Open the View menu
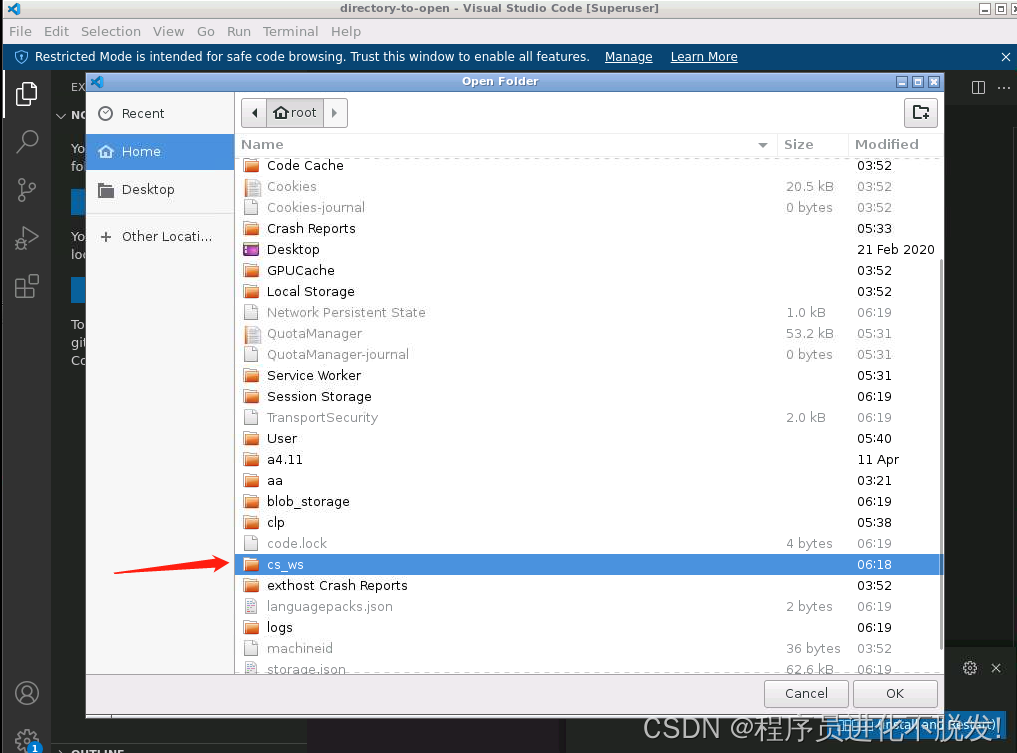Screen dimensions: 1017x753 tap(169, 32)
